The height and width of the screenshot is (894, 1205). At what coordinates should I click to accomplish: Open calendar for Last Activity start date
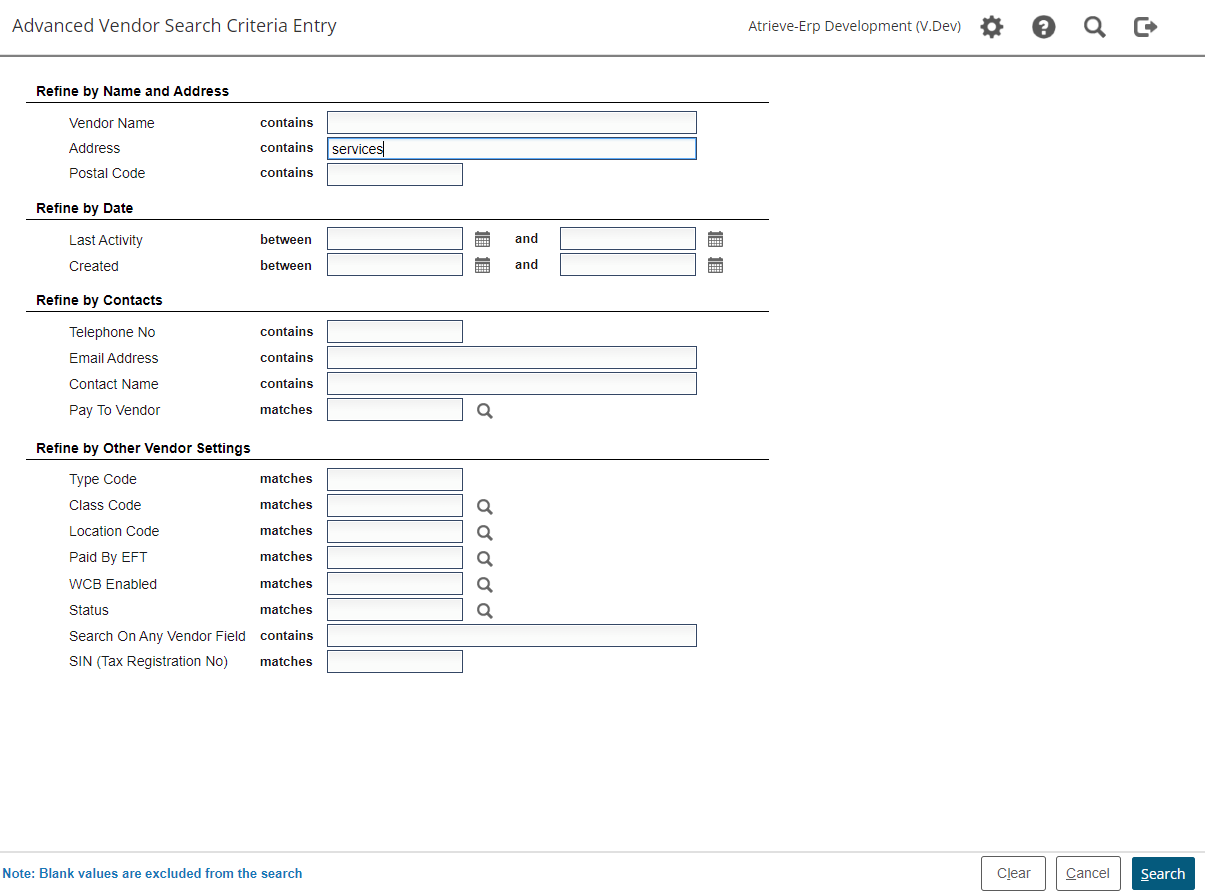[x=482, y=239]
